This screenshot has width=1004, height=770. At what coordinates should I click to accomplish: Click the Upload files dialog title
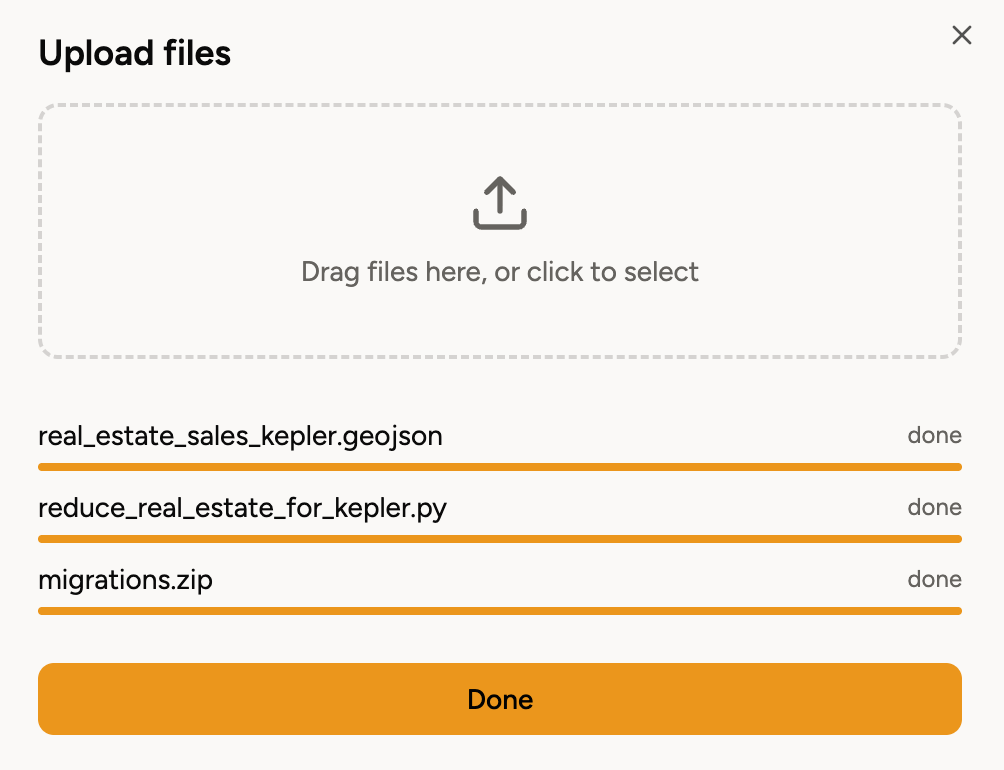134,53
